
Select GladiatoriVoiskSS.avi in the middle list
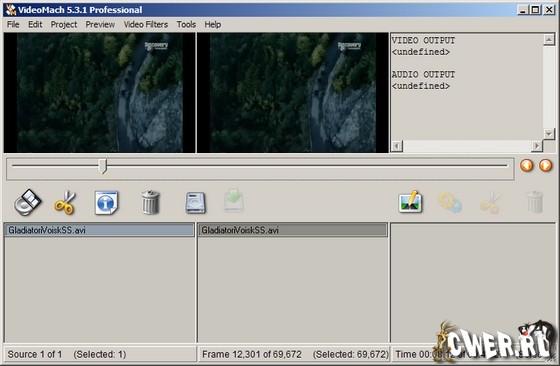[292, 230]
